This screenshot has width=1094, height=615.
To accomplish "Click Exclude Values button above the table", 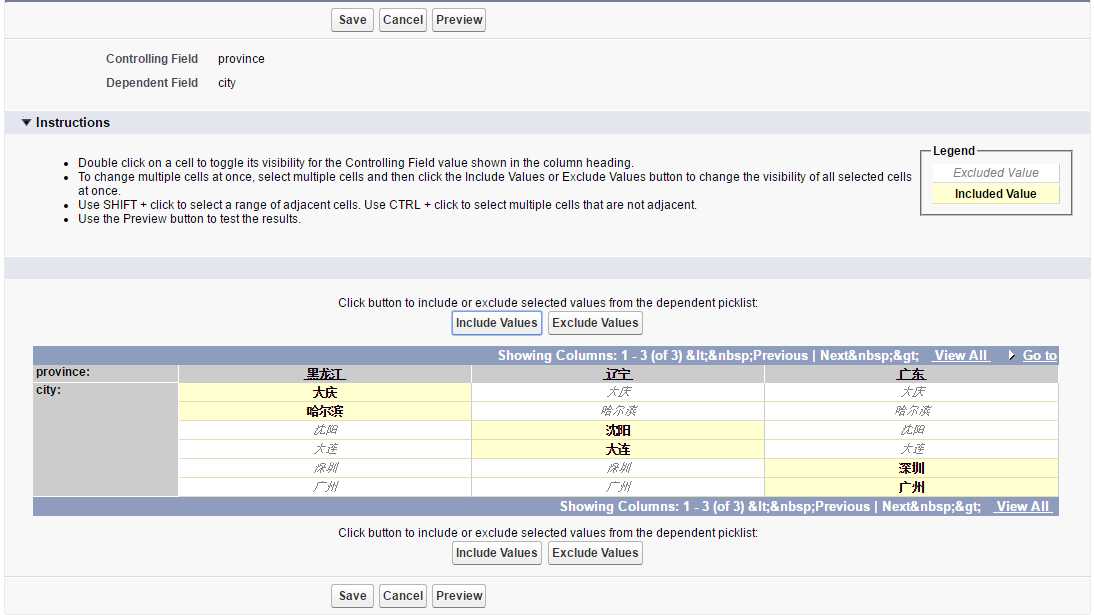I will (x=595, y=323).
